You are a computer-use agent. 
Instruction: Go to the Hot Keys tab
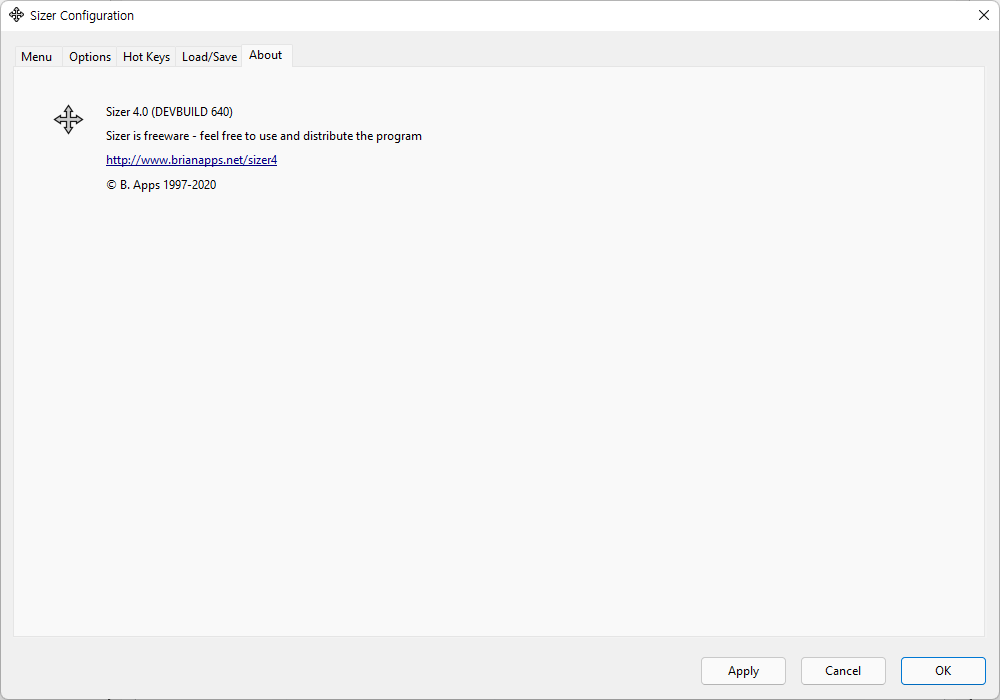pos(146,57)
